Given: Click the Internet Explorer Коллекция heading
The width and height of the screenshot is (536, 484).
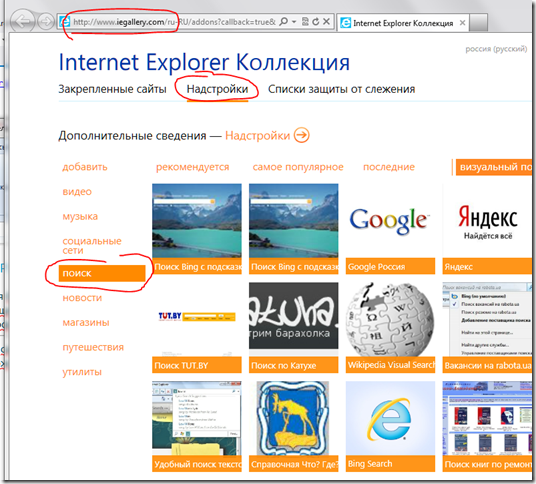Looking at the screenshot, I should [204, 62].
